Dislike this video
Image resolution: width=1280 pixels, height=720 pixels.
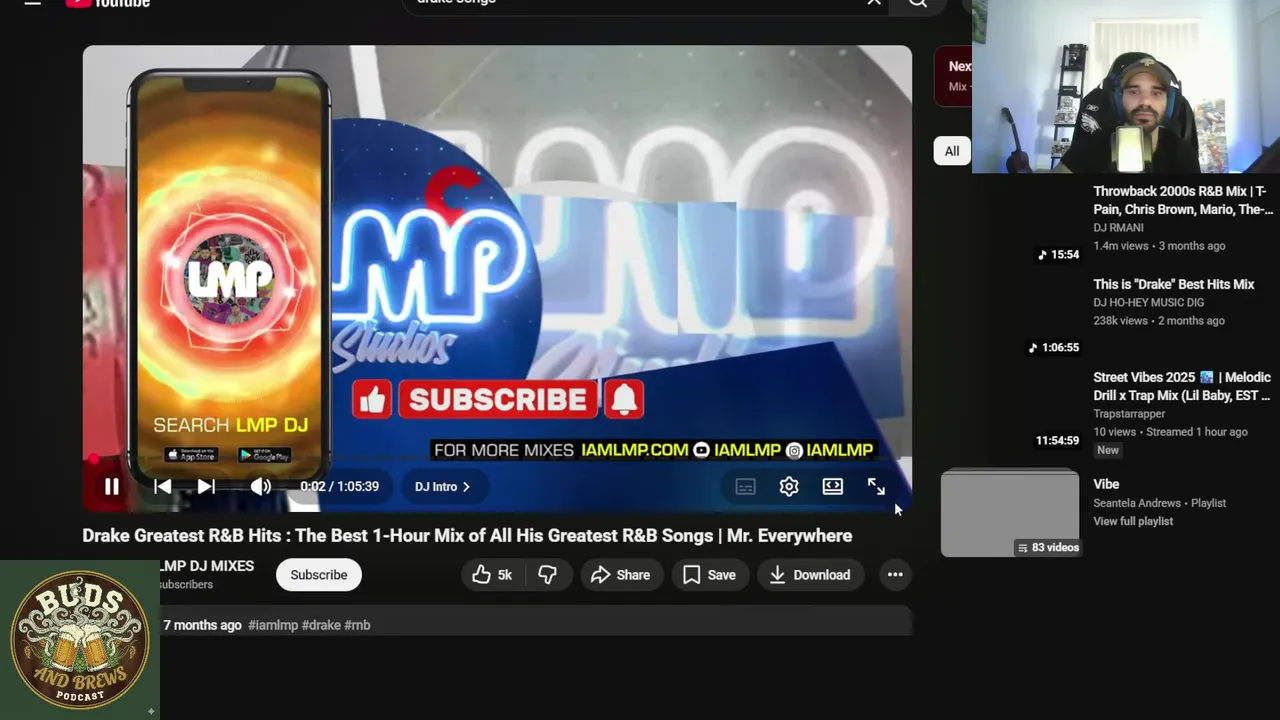point(547,575)
